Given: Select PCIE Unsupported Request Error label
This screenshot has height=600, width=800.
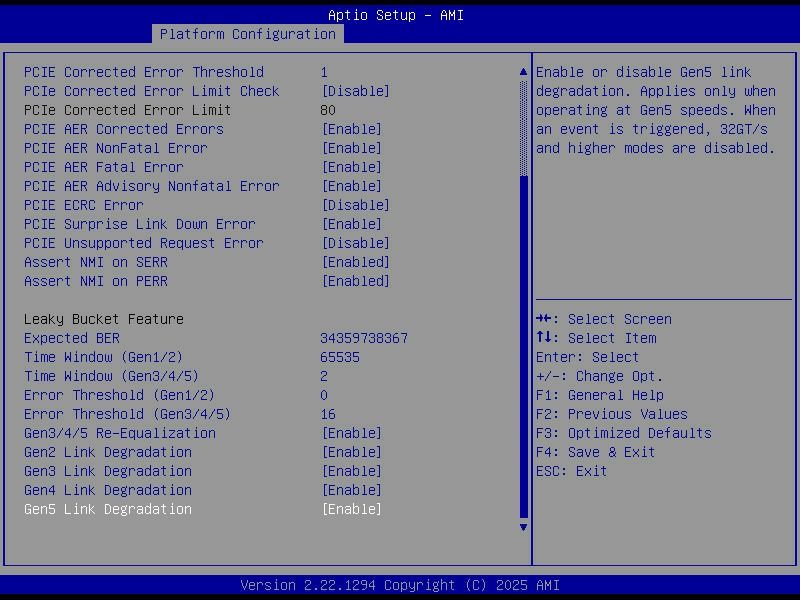Looking at the screenshot, I should 143,243.
